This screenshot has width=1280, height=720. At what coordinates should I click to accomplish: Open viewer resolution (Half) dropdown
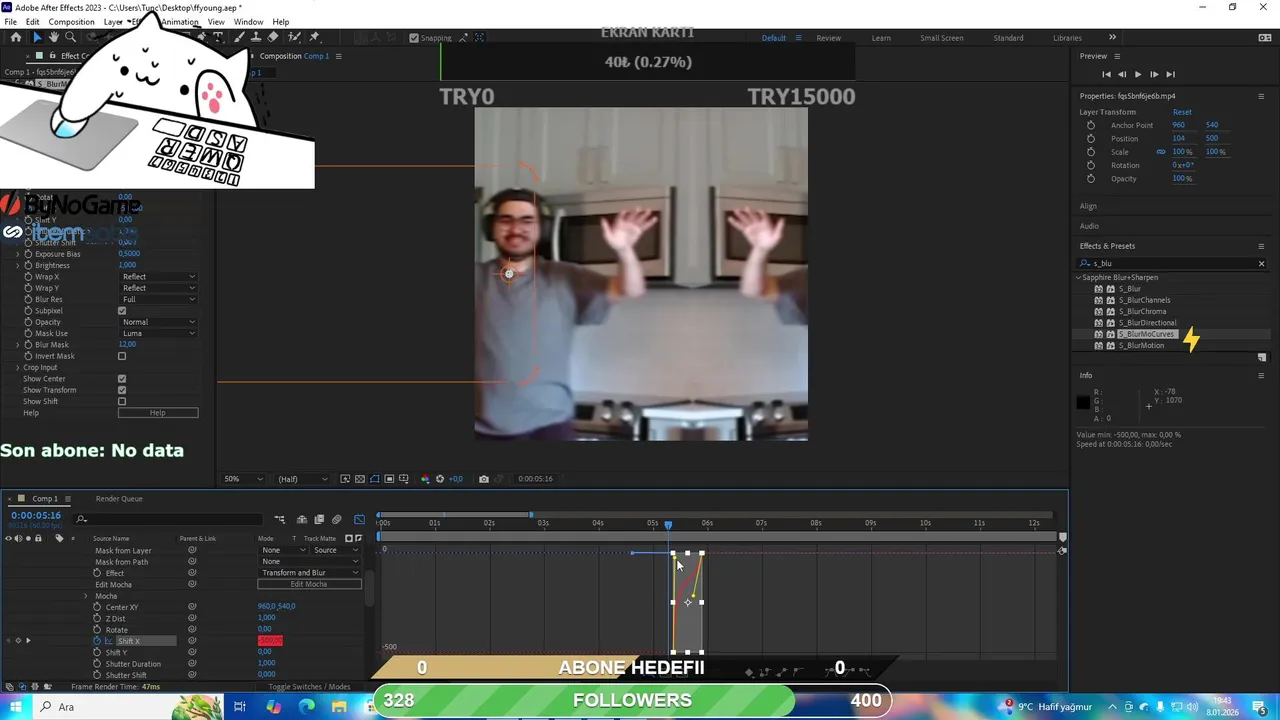tap(302, 479)
